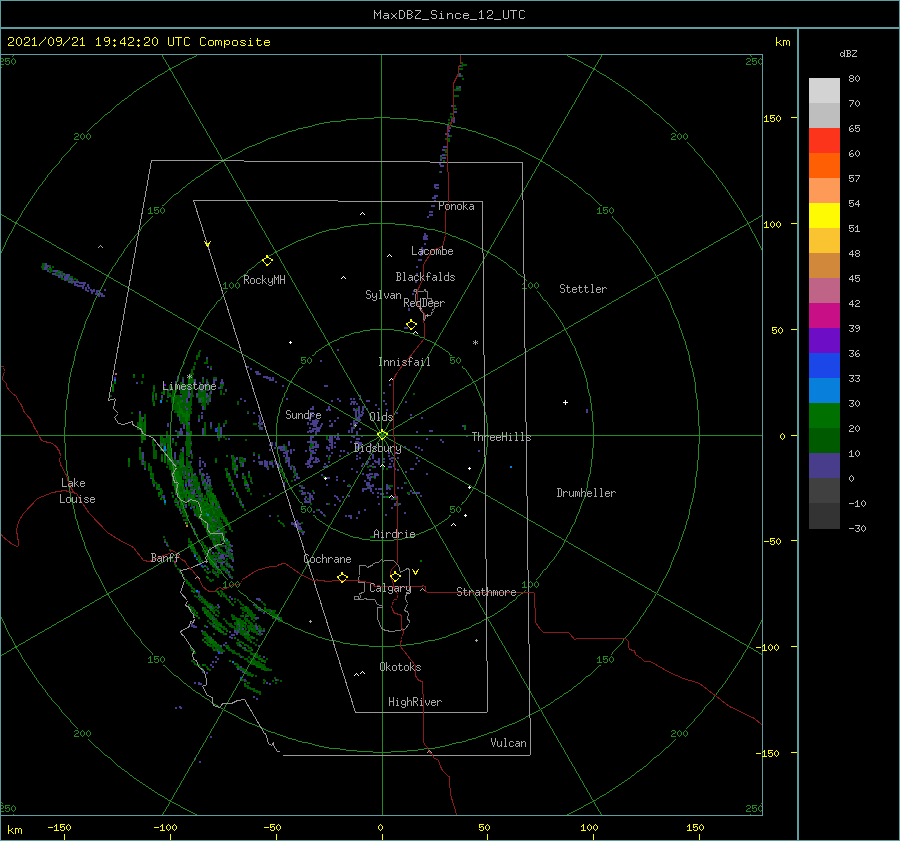The width and height of the screenshot is (900, 841).
Task: Click the MaxDBZ_Since_12_UTC title text
Action: pyautogui.click(x=449, y=15)
